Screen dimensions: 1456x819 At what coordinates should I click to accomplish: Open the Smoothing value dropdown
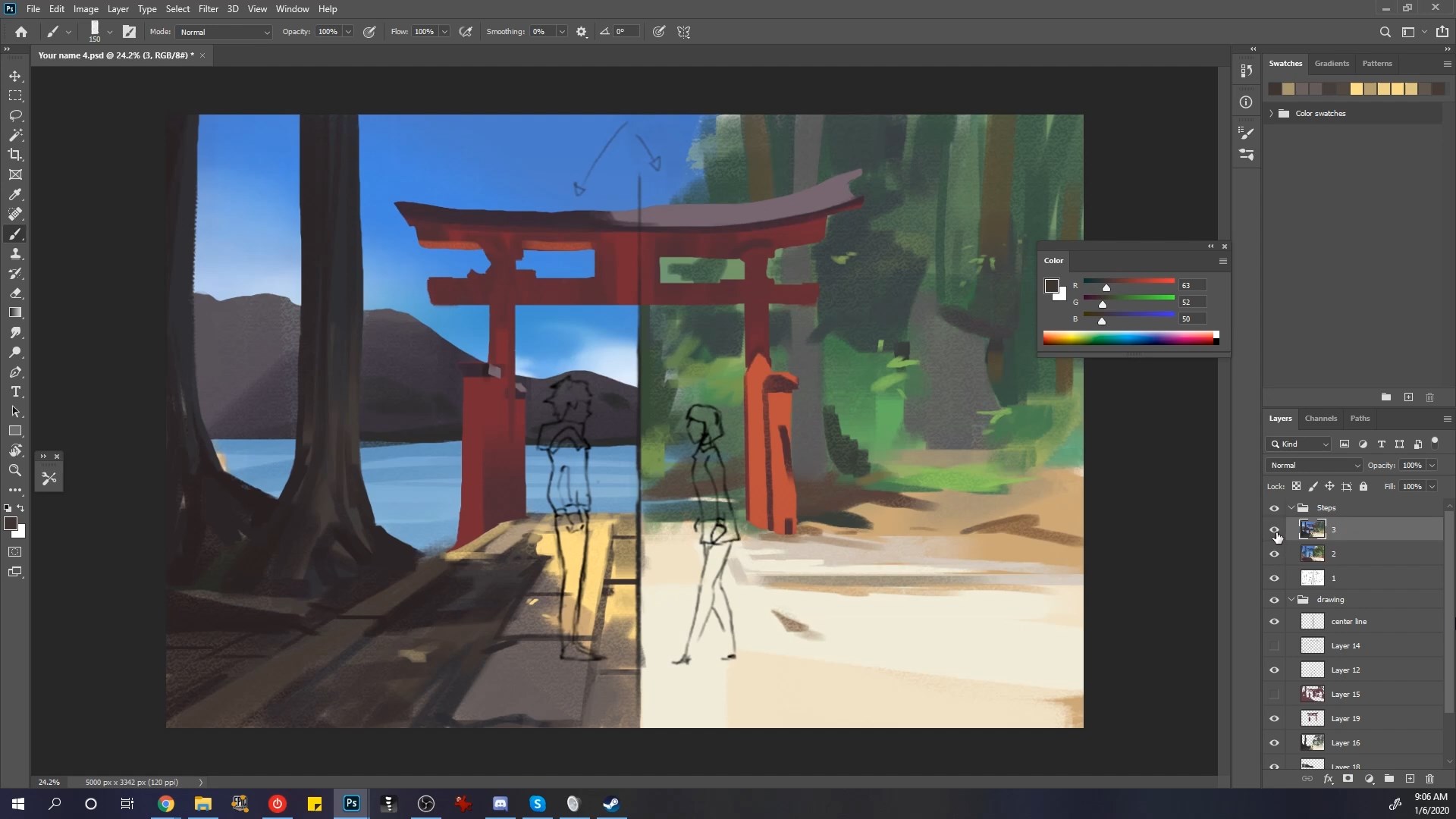[562, 32]
